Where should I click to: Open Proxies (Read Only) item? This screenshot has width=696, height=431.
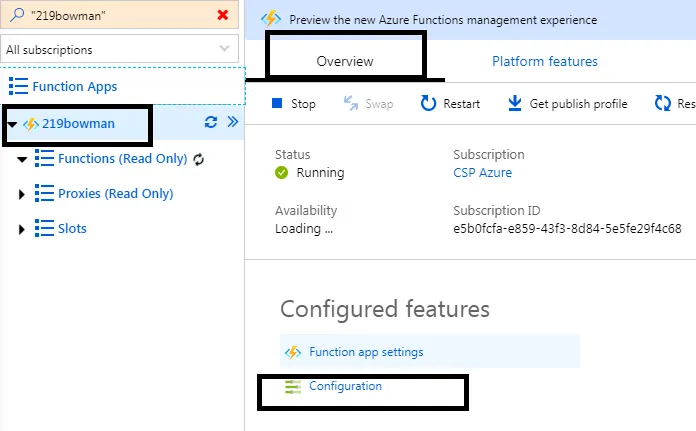[x=115, y=194]
